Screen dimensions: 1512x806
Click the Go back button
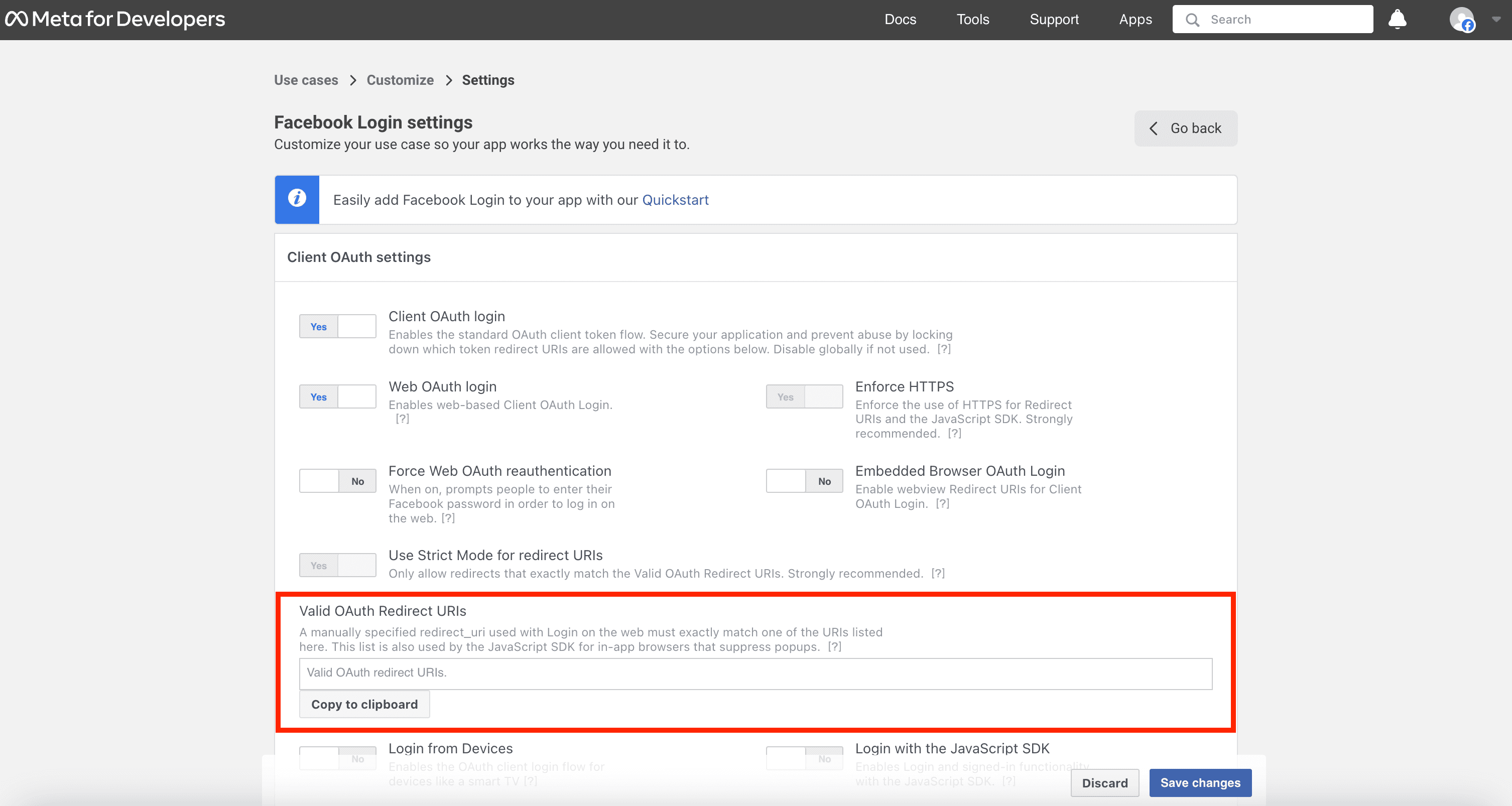click(x=1186, y=128)
